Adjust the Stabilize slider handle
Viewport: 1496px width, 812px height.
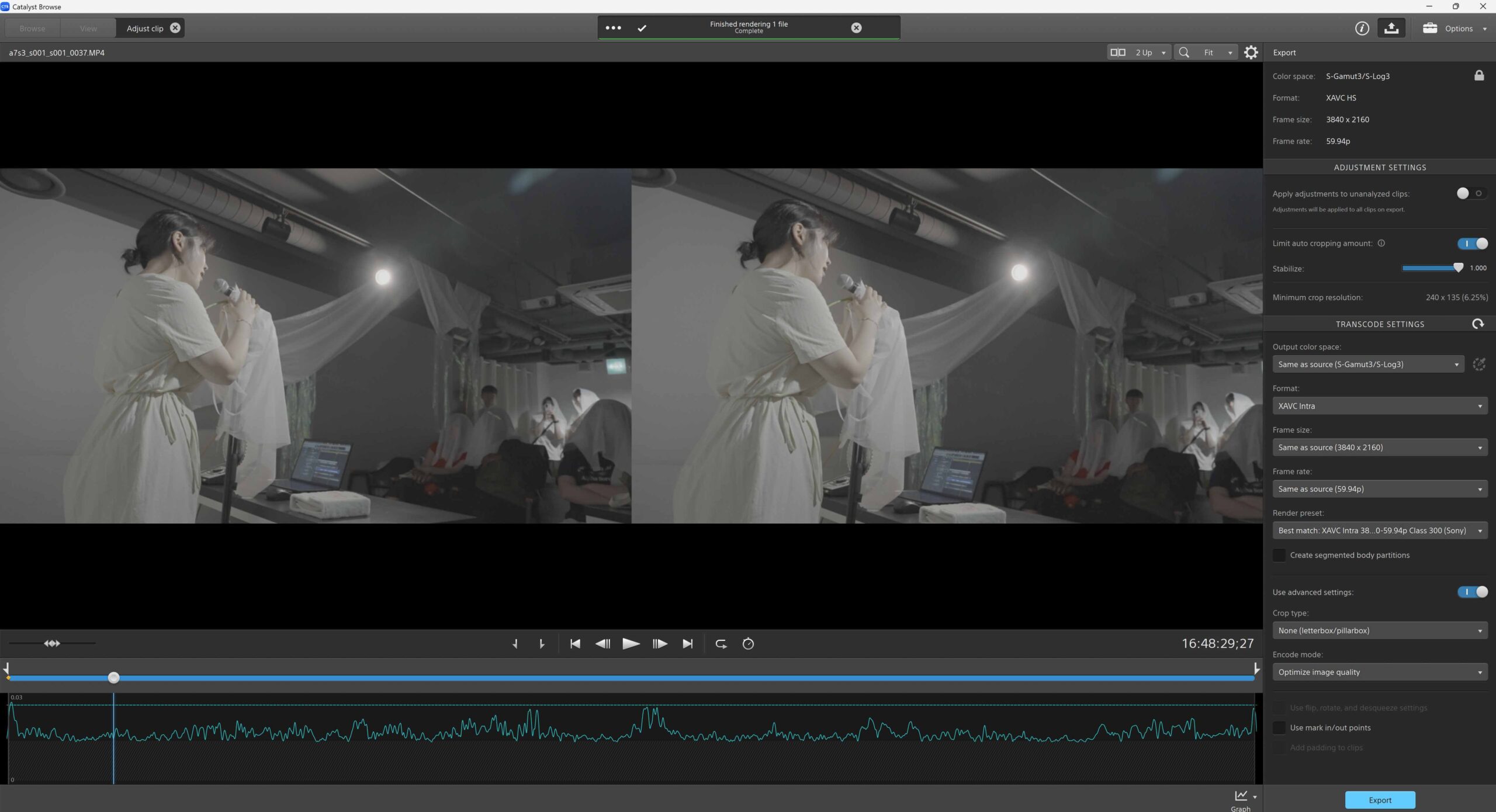point(1458,268)
